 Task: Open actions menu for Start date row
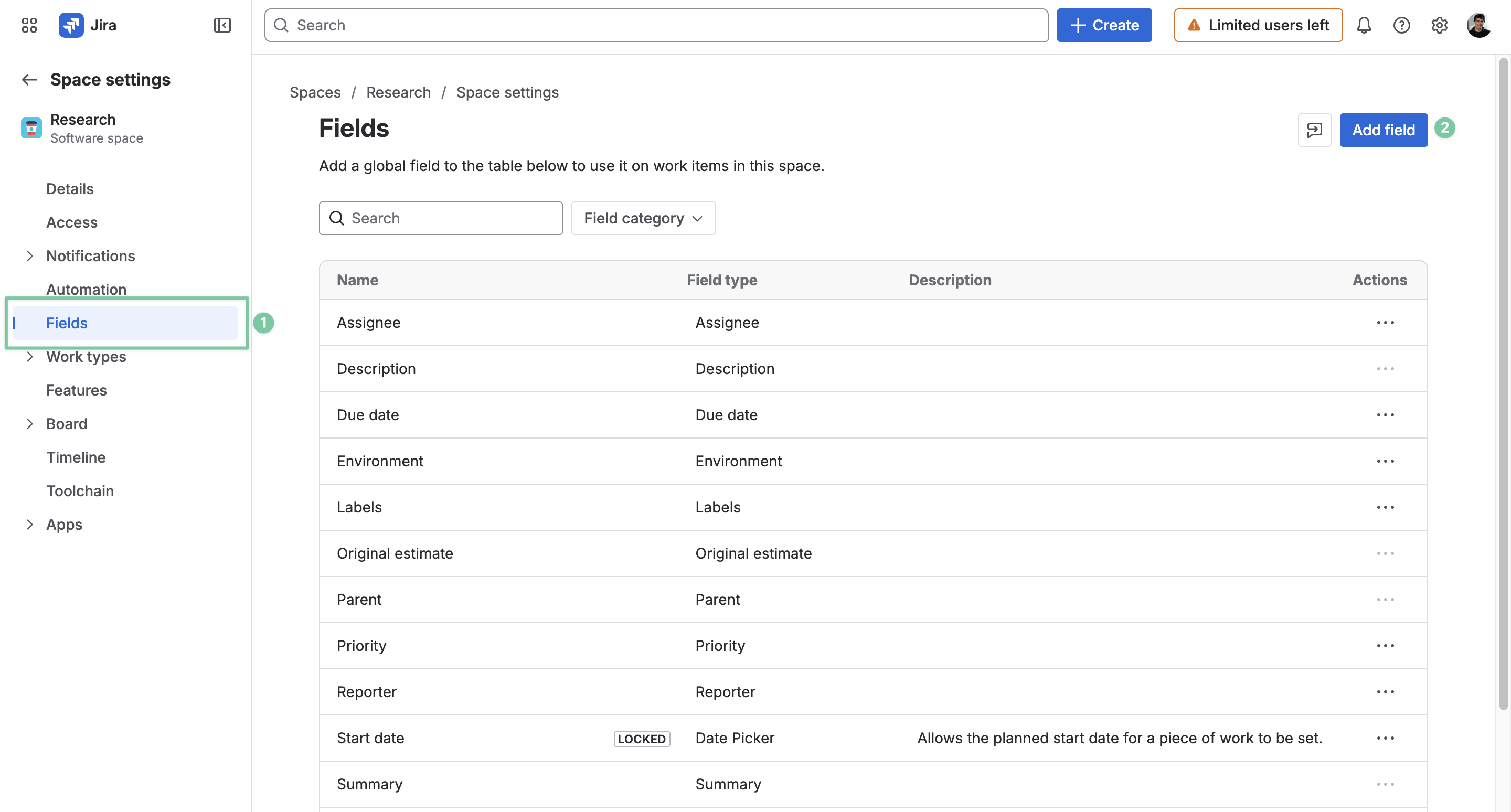(x=1385, y=738)
